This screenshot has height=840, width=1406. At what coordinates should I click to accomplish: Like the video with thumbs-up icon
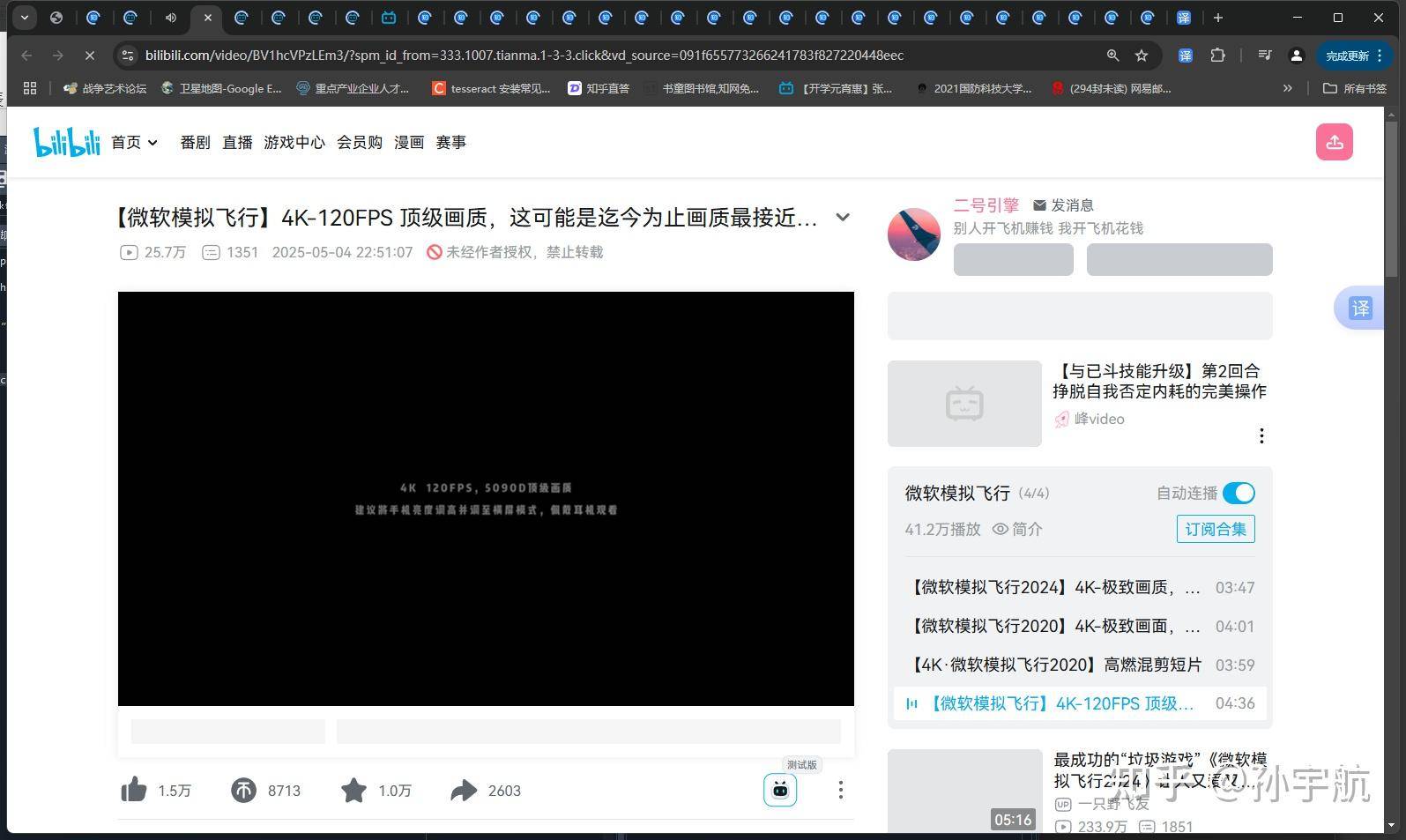pyautogui.click(x=134, y=790)
